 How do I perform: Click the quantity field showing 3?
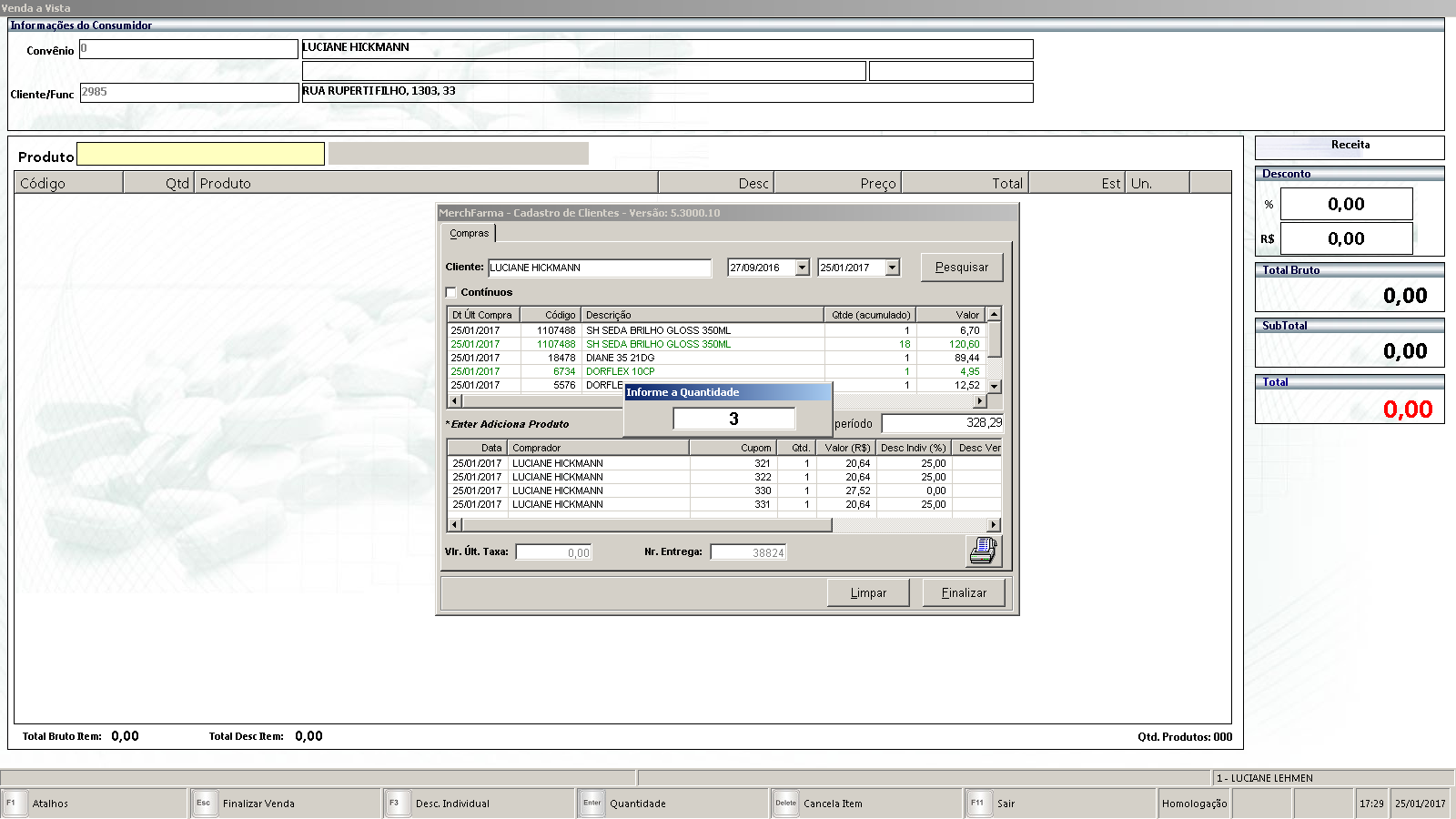click(733, 419)
